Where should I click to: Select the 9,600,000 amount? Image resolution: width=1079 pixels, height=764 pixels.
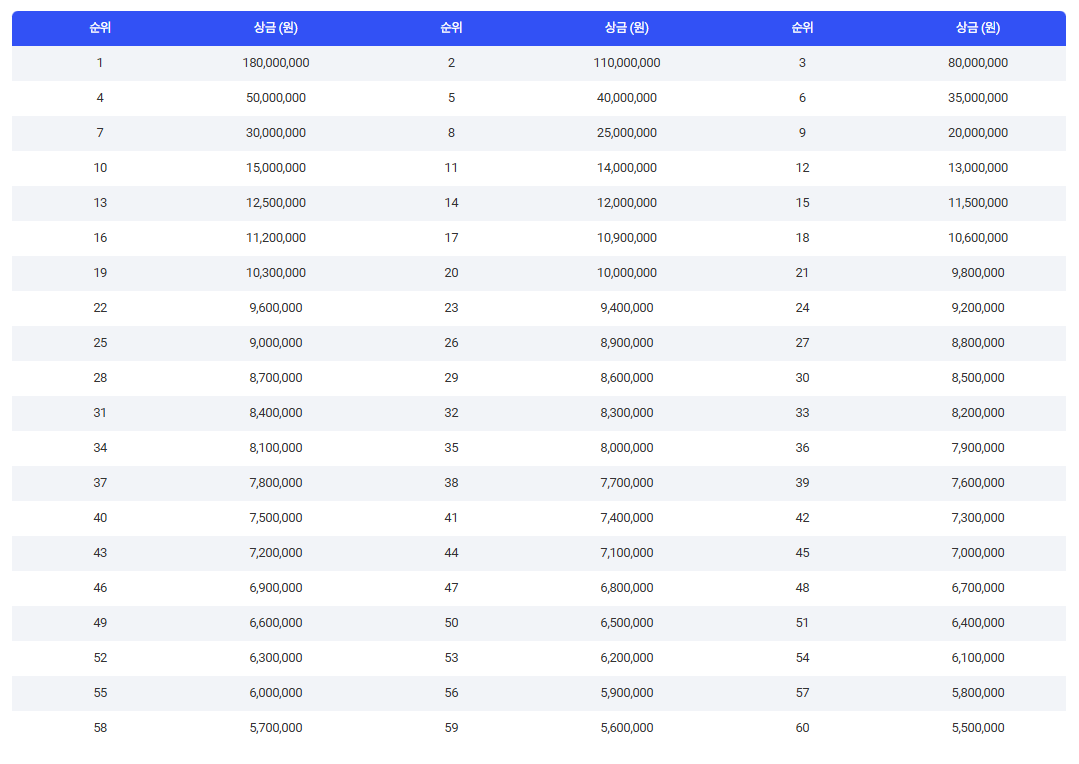[x=275, y=308]
